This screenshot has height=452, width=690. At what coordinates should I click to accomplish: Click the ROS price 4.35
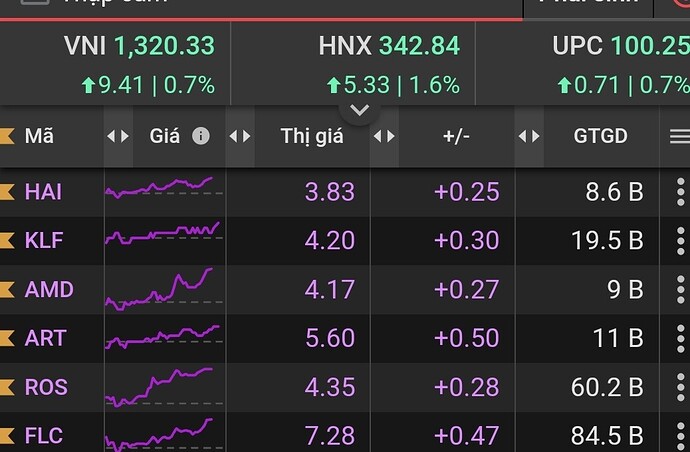(x=330, y=387)
